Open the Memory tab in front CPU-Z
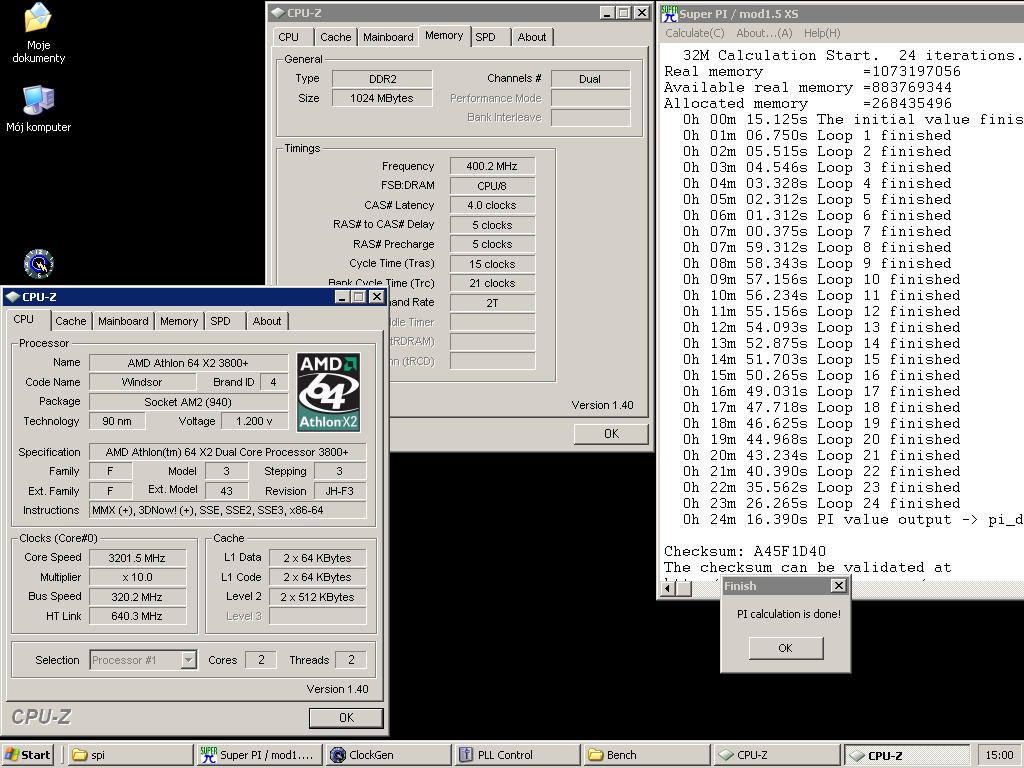This screenshot has width=1024, height=768. (x=178, y=321)
